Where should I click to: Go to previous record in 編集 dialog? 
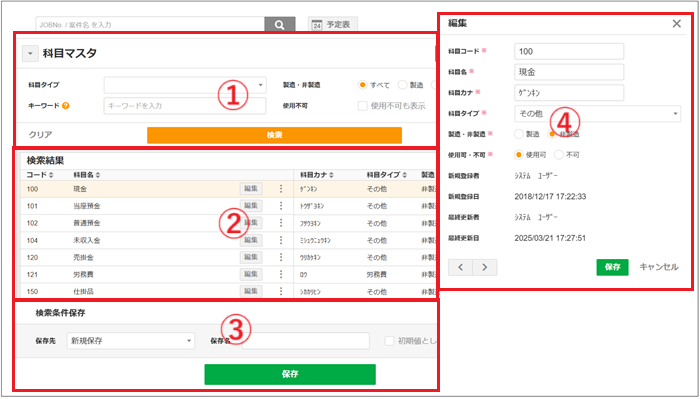click(x=460, y=267)
